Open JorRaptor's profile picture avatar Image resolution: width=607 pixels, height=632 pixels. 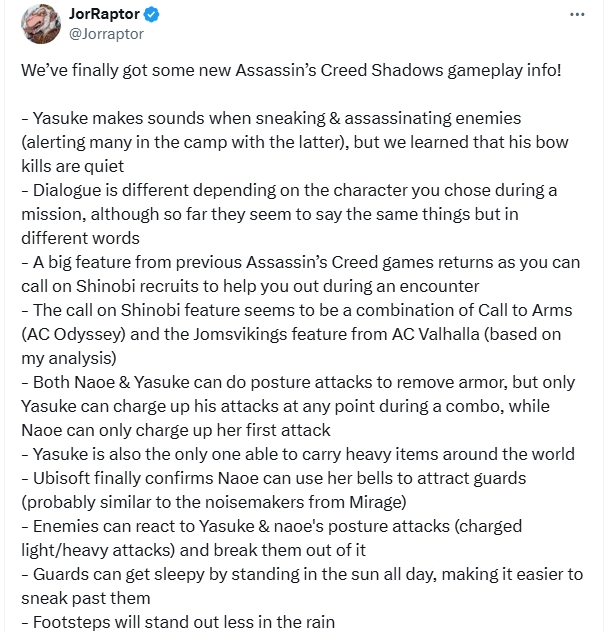click(41, 24)
